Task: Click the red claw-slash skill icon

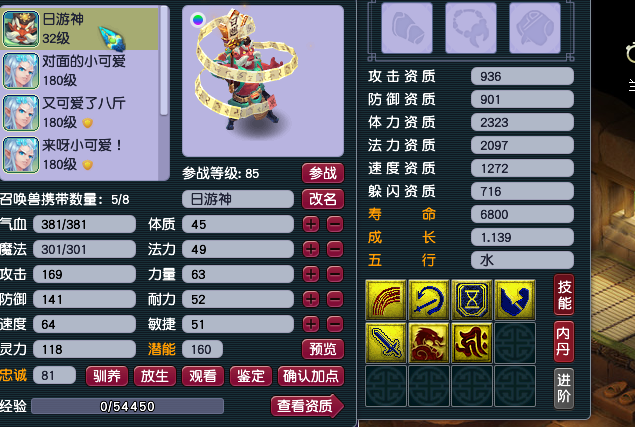Action: tap(386, 300)
